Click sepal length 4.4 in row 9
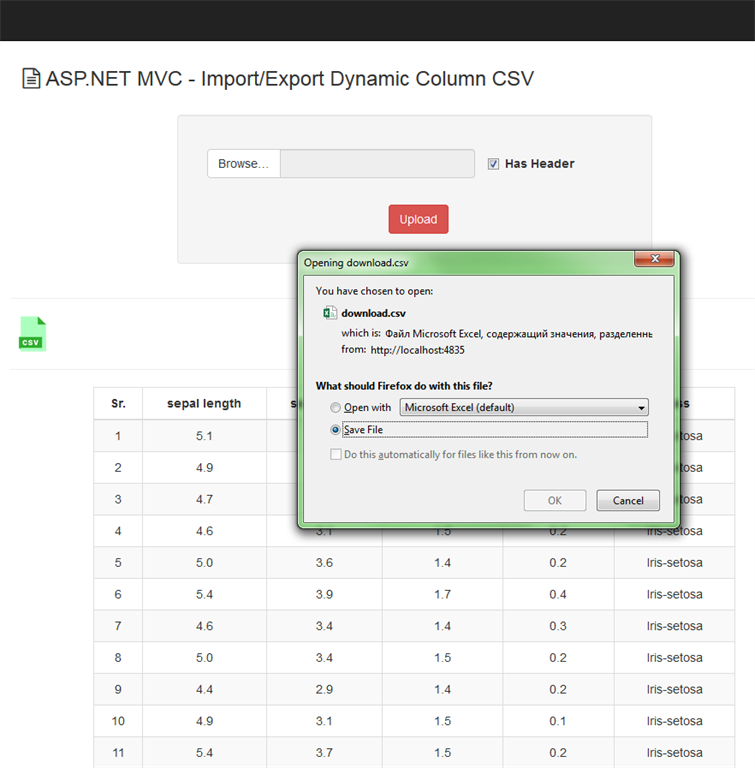Screen dimensions: 755x768 (204, 689)
